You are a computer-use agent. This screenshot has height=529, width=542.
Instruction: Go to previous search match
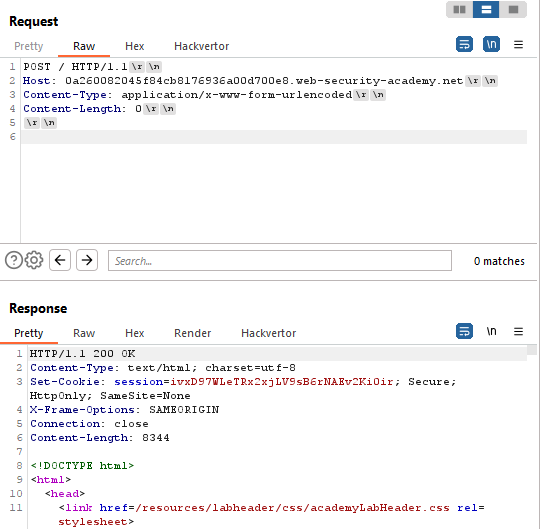[x=60, y=260]
